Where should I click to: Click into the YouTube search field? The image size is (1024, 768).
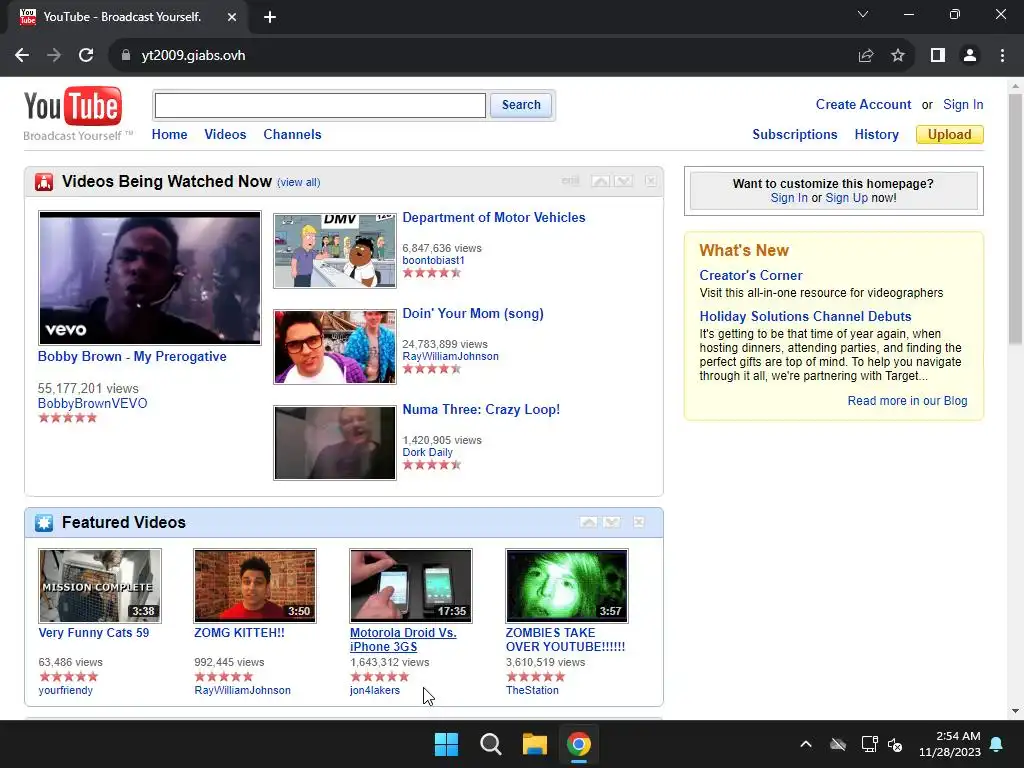[x=320, y=105]
